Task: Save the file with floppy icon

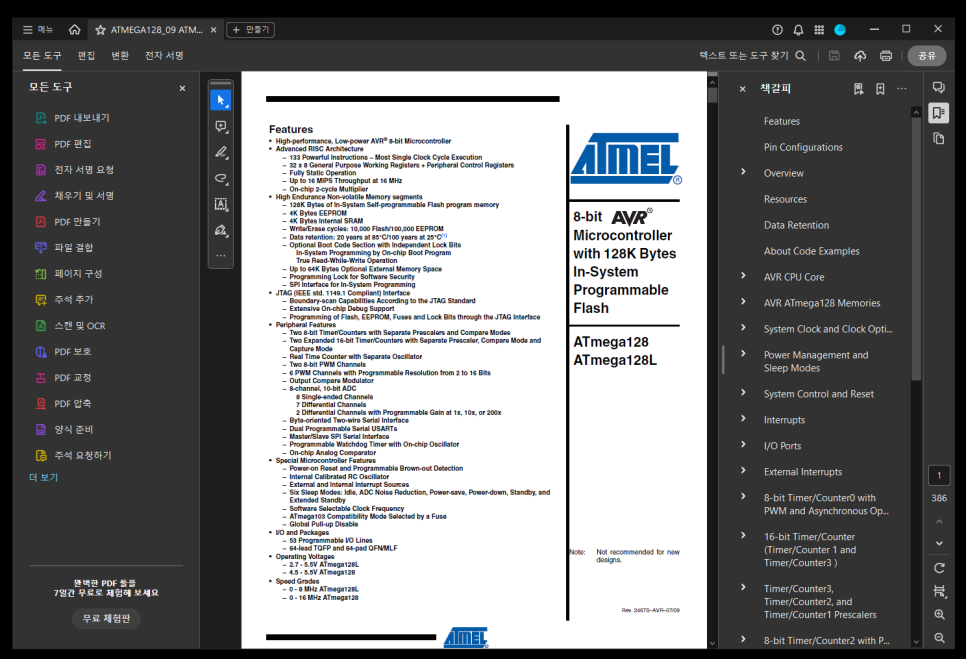Action: click(x=834, y=55)
